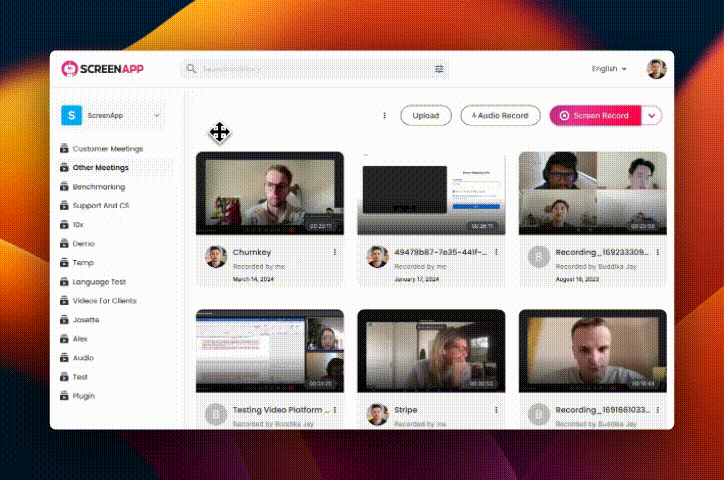
Task: Click the Plugin folder icon
Action: 64,396
